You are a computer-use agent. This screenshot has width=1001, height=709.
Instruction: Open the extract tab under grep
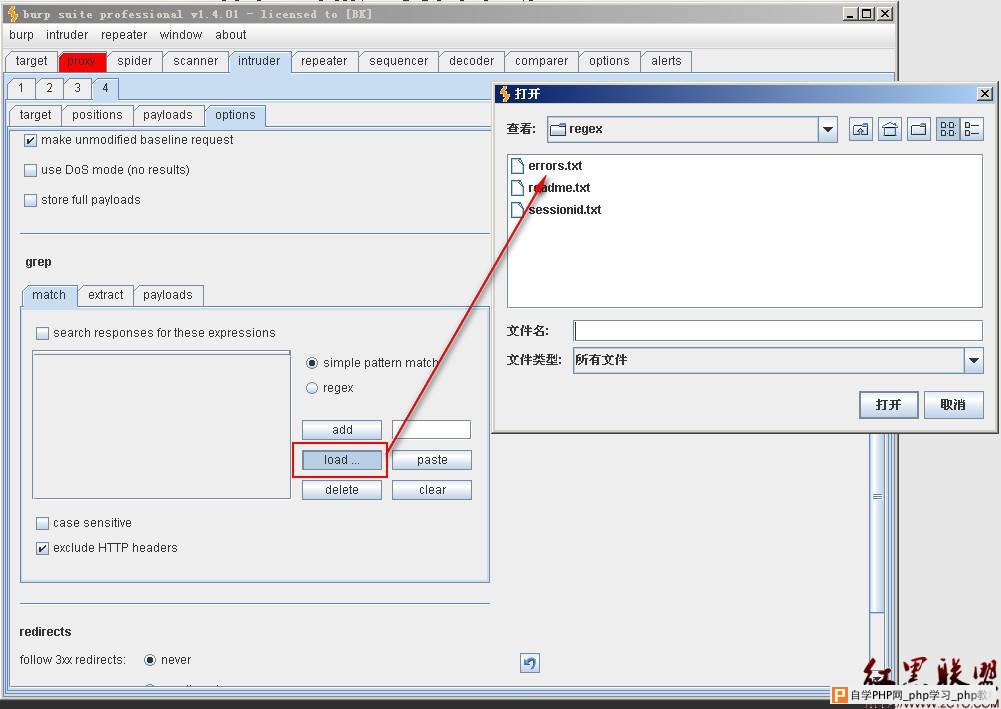click(x=106, y=295)
